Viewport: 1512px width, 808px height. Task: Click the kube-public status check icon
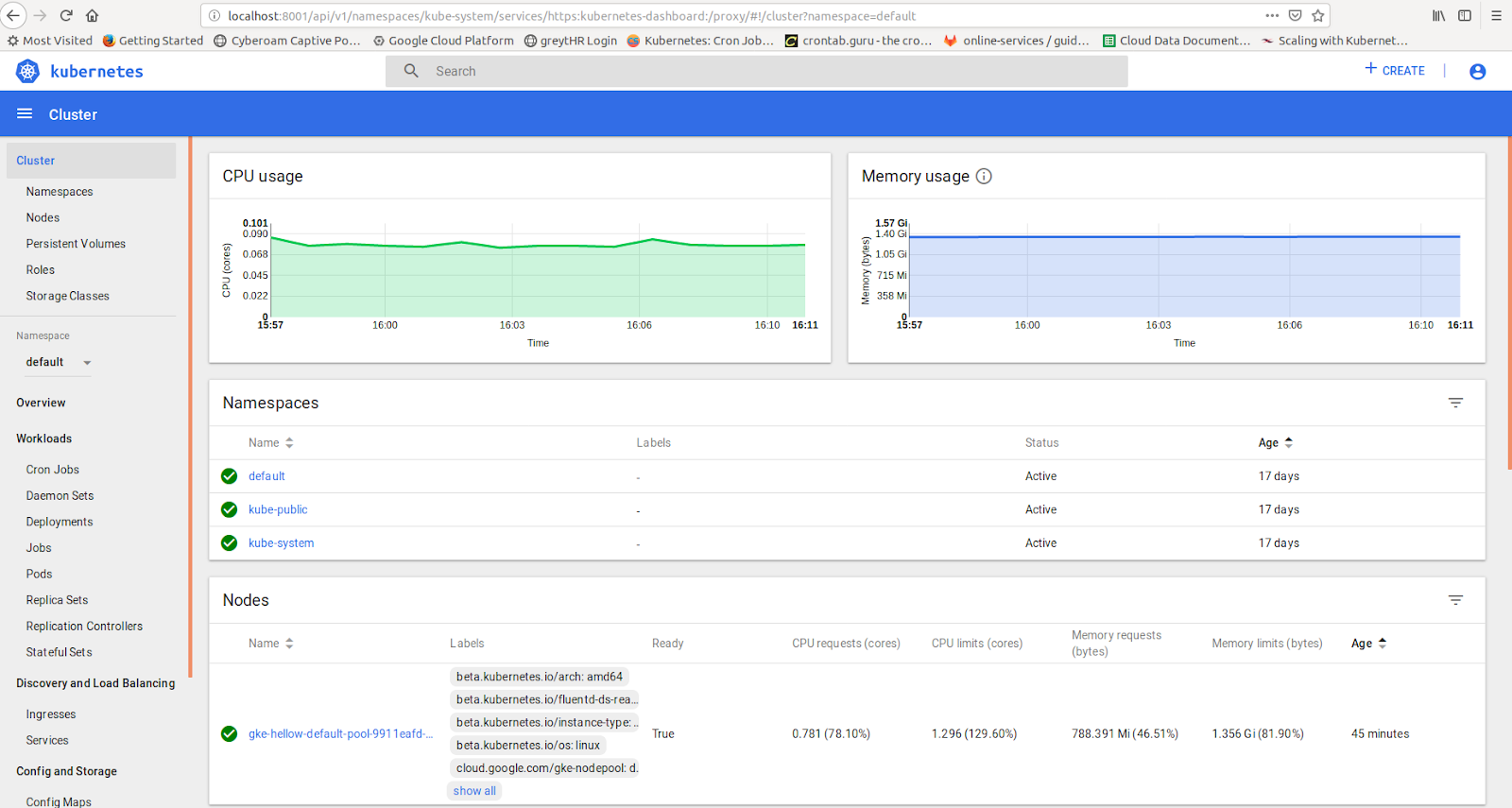(x=229, y=509)
